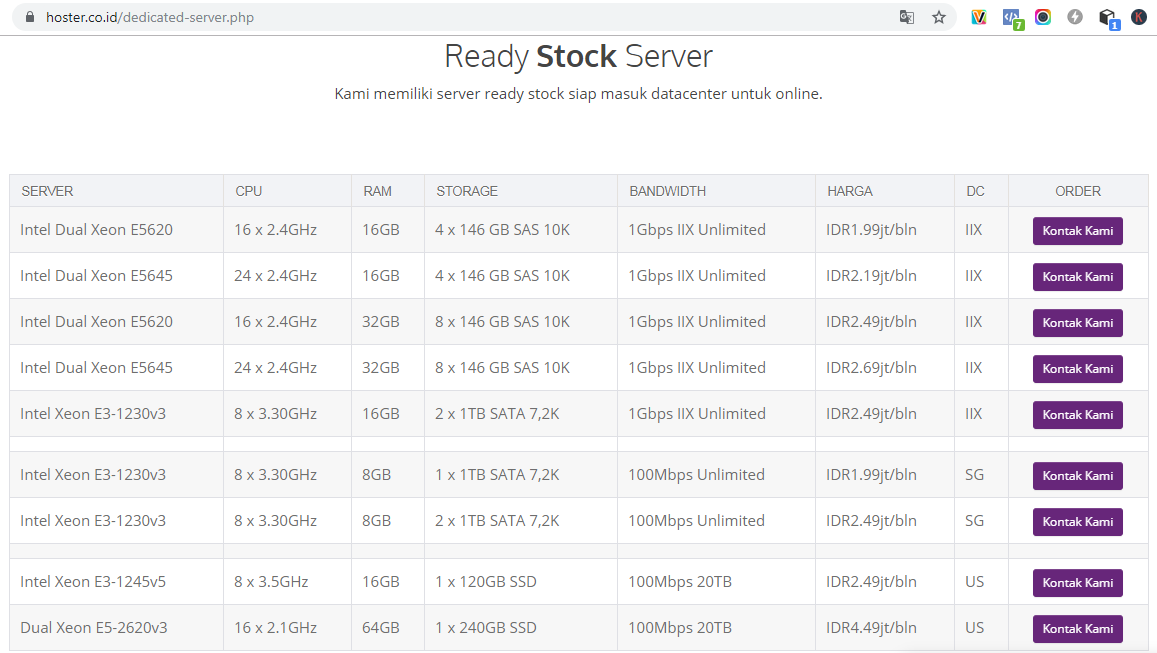Viewport: 1157px width, 653px height.
Task: Click Kontak Kami for Xeon E3-1230v3 IIX server
Action: tap(1077, 415)
